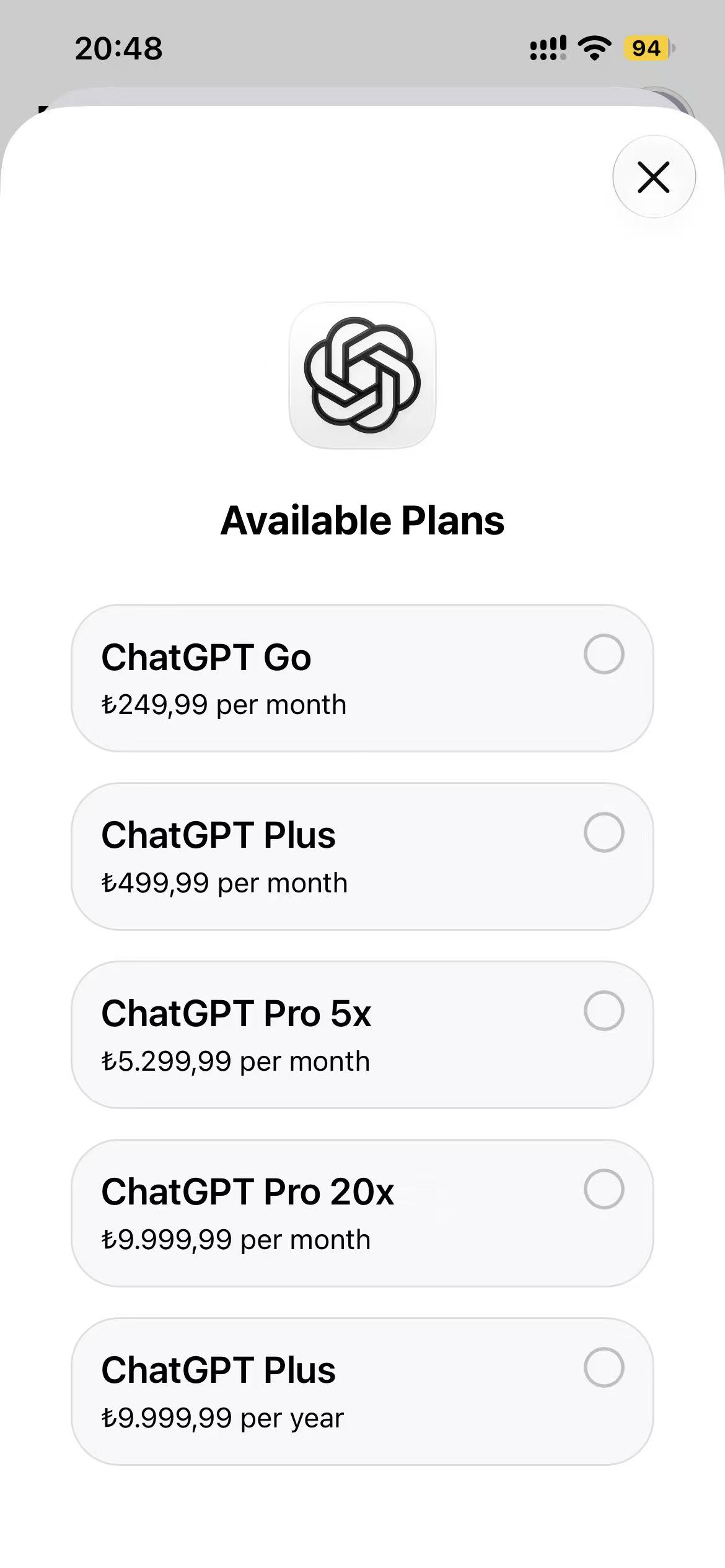Choose the ₺499,99 per month Plus plan
The width and height of the screenshot is (725, 1568).
pos(362,856)
